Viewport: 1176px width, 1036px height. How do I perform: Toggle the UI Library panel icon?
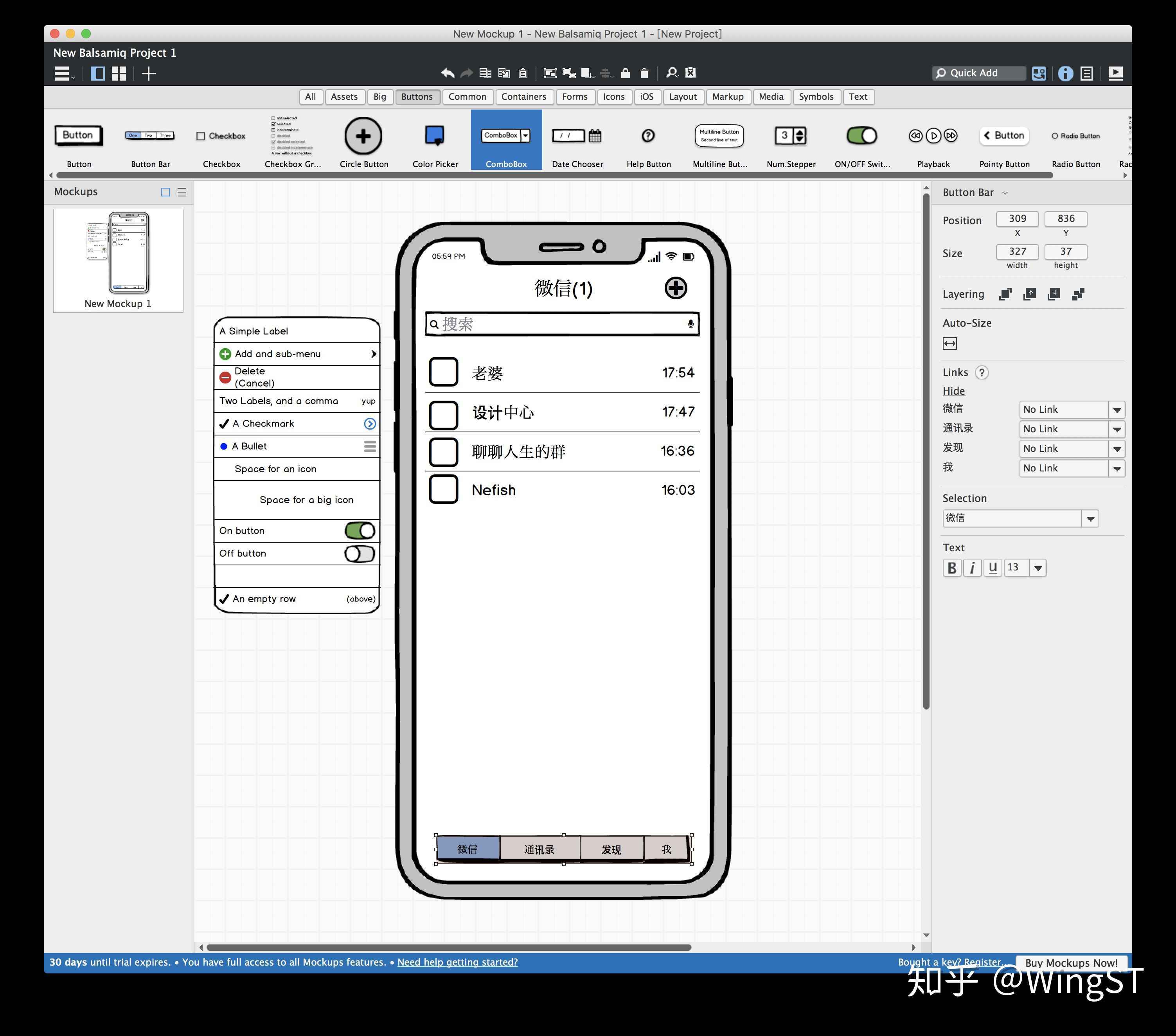coord(1039,74)
